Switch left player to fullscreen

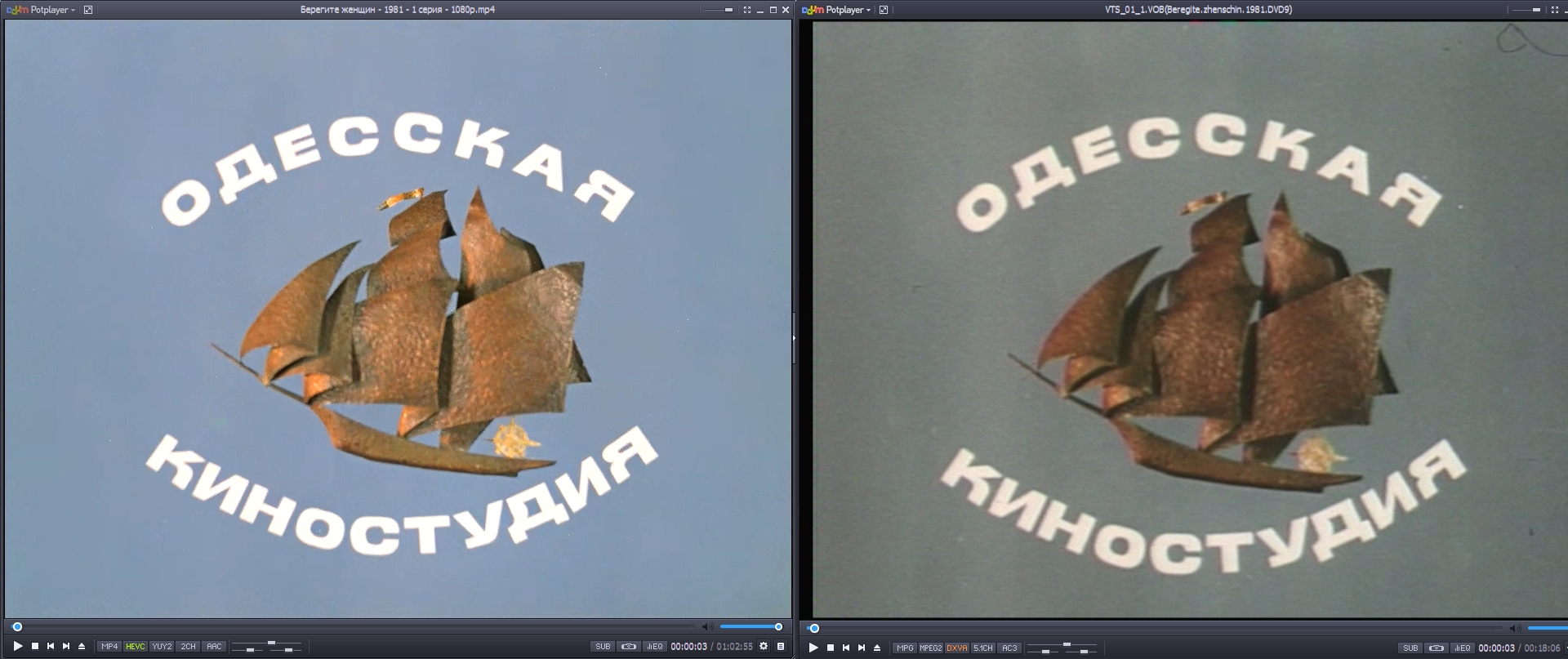(746, 10)
